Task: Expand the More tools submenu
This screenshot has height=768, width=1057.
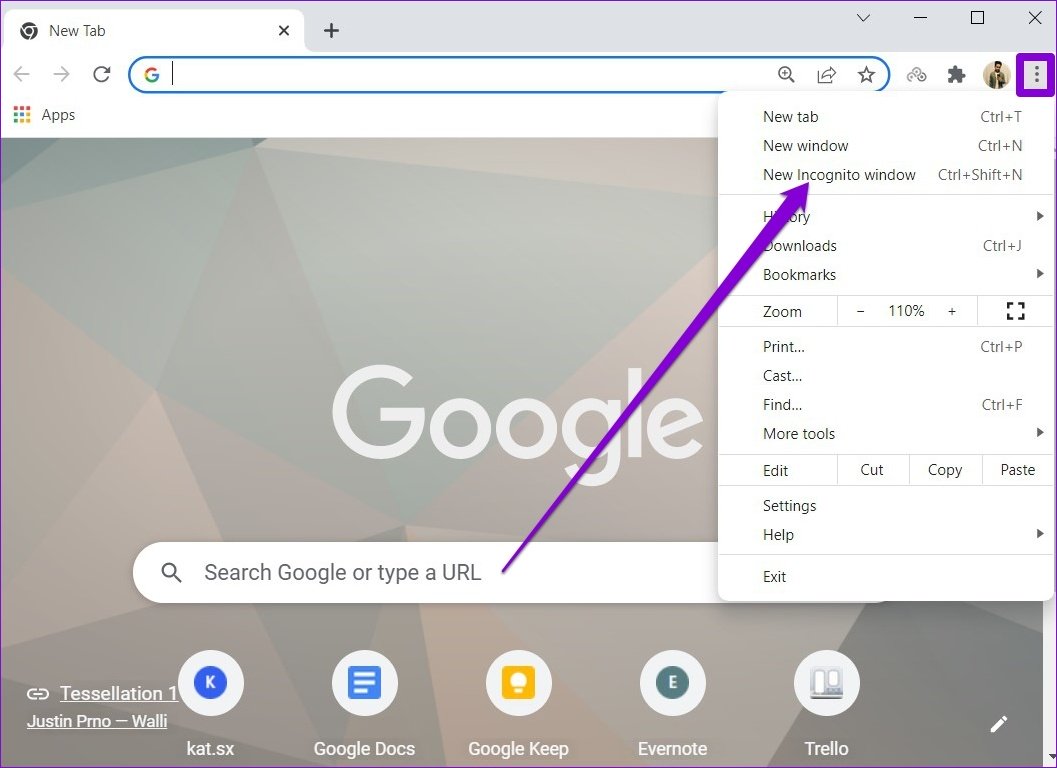Action: coord(886,434)
